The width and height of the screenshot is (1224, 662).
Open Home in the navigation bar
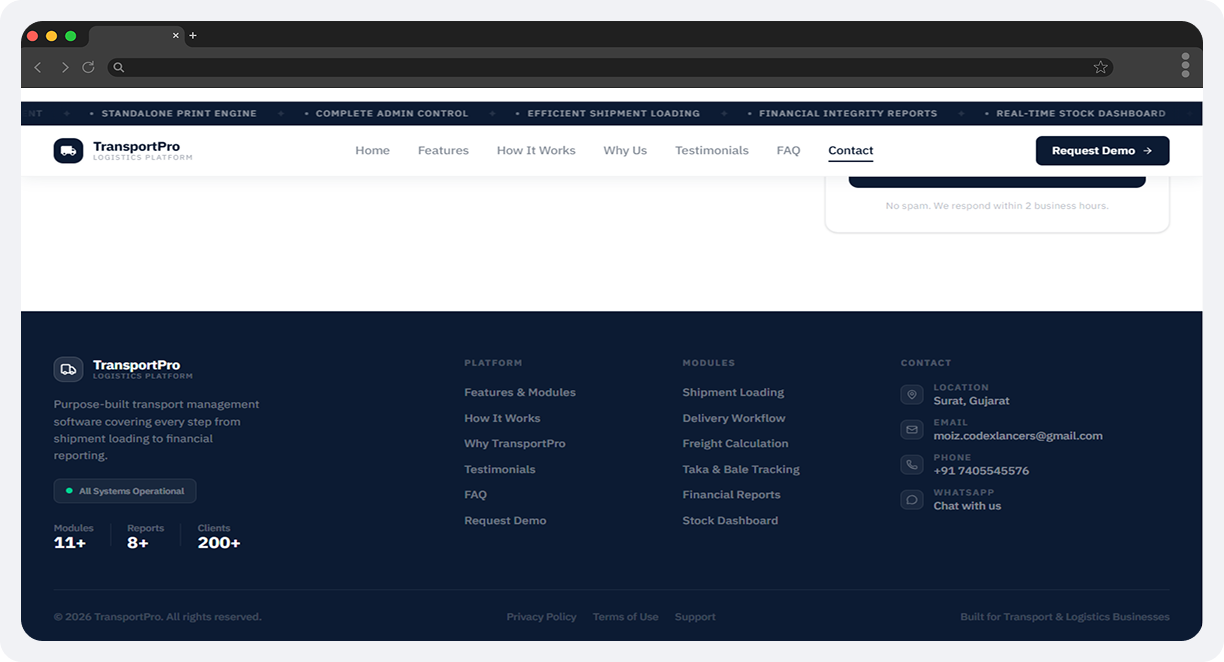click(x=372, y=151)
